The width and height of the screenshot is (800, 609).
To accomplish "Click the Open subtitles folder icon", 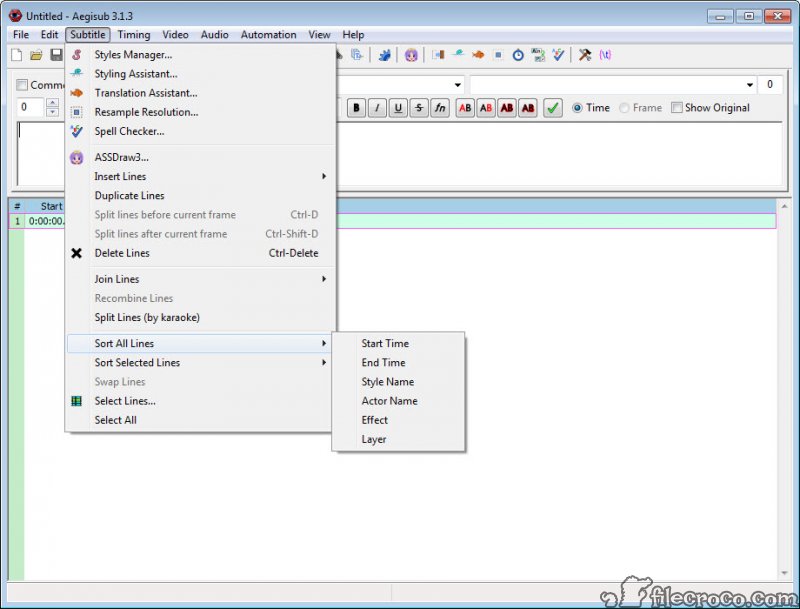I will (x=36, y=55).
